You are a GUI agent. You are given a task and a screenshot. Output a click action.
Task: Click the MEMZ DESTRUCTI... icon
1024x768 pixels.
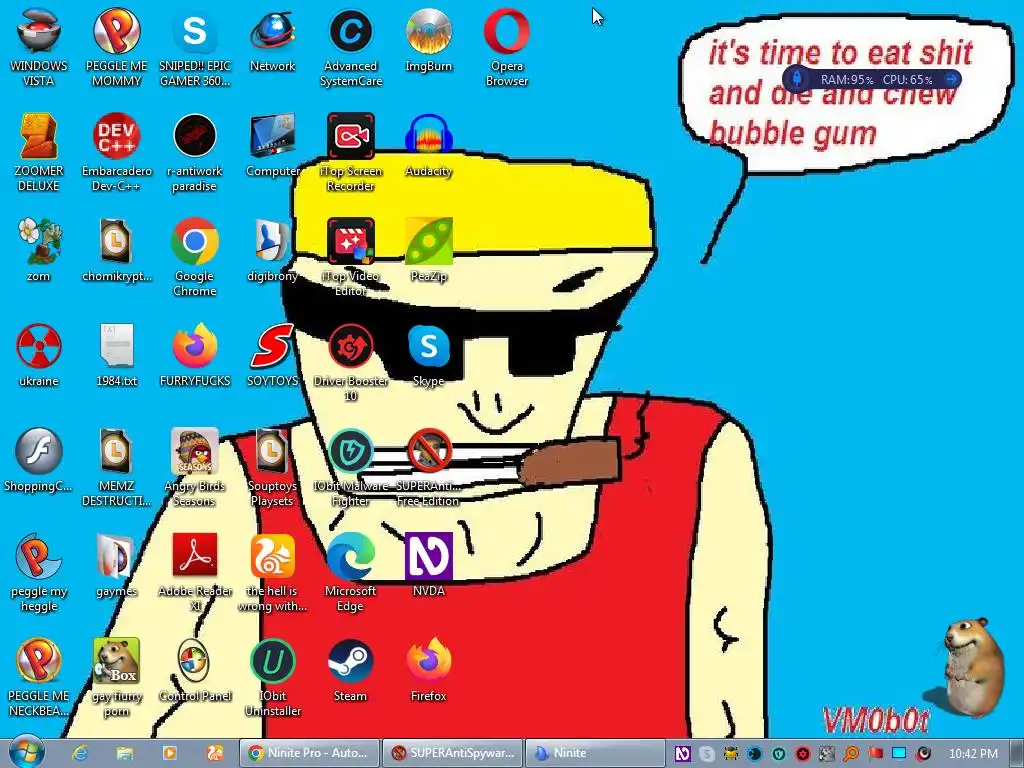click(116, 467)
